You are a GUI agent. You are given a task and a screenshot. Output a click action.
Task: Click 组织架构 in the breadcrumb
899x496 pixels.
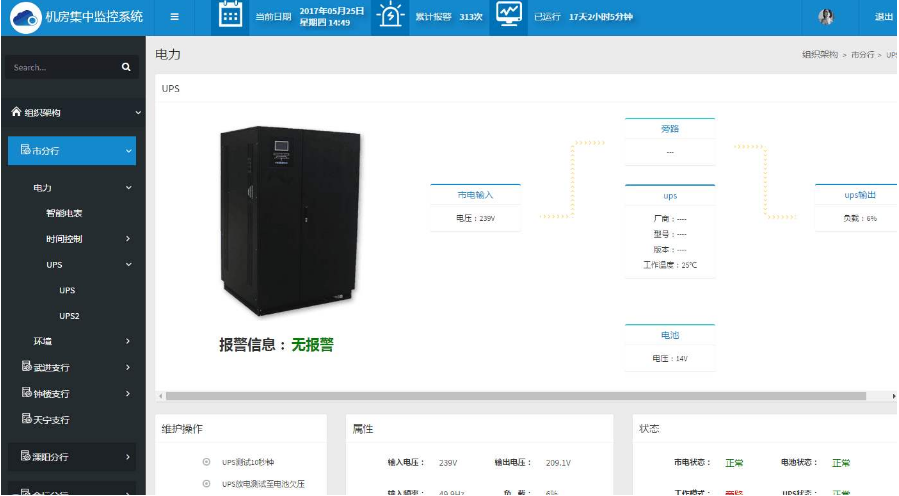point(819,55)
